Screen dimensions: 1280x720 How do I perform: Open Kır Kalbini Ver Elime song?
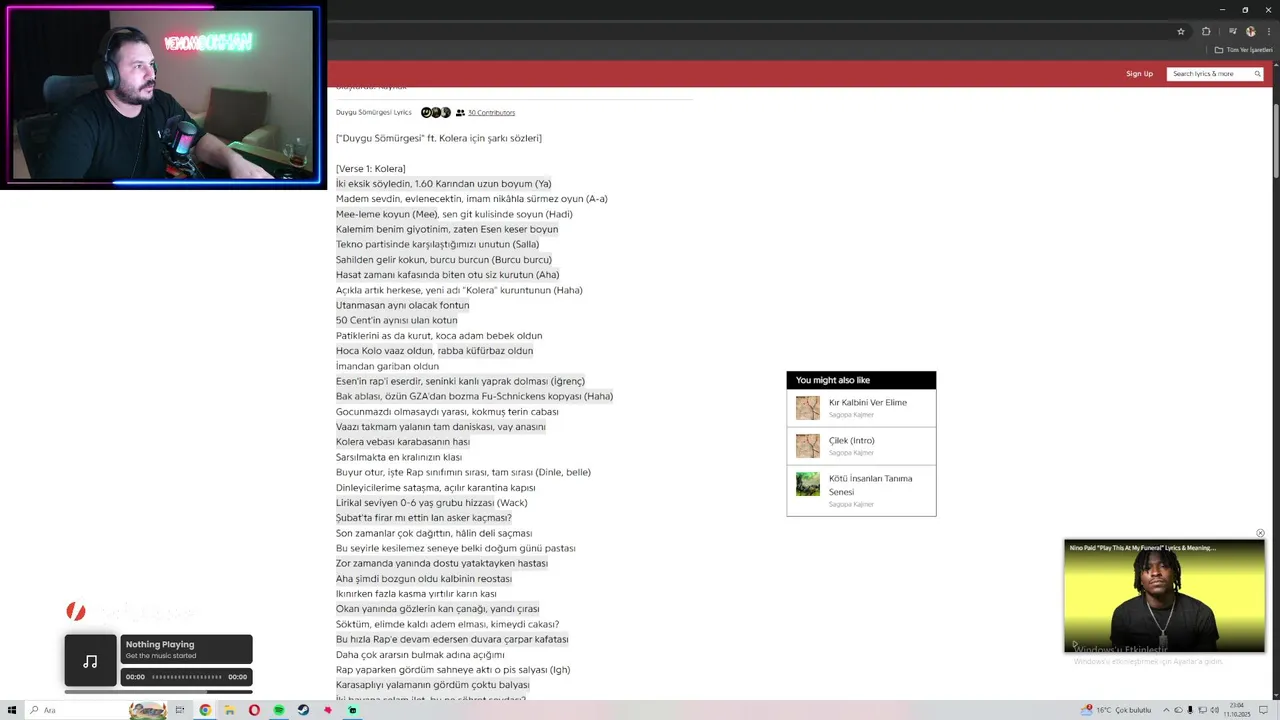tap(867, 403)
